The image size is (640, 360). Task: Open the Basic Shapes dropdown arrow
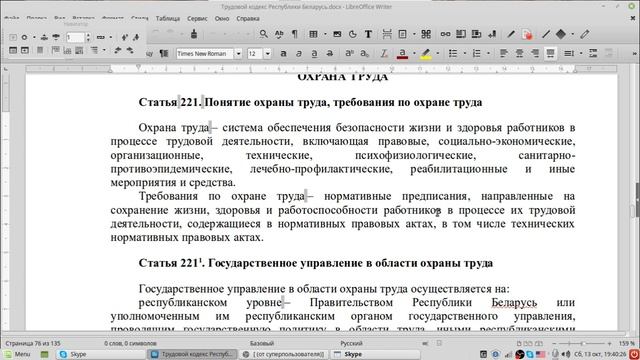[x=573, y=34]
